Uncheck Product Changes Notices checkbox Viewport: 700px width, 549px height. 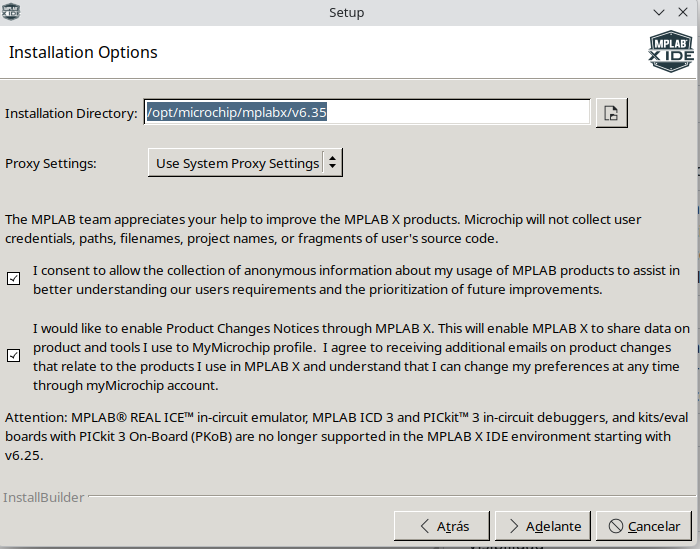click(13, 355)
